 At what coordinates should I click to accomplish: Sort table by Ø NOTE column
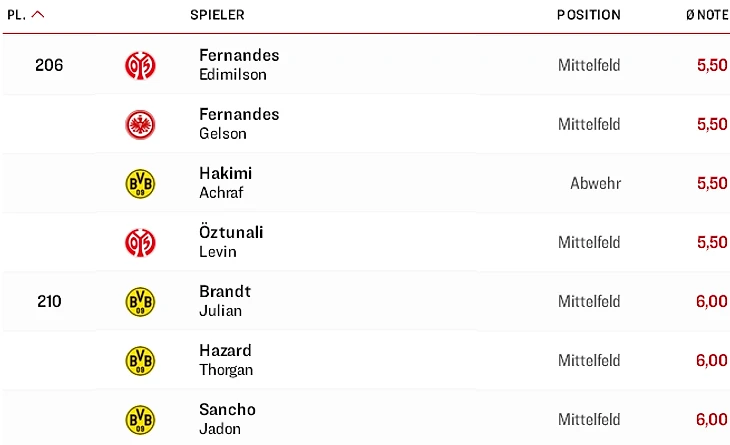tap(708, 15)
